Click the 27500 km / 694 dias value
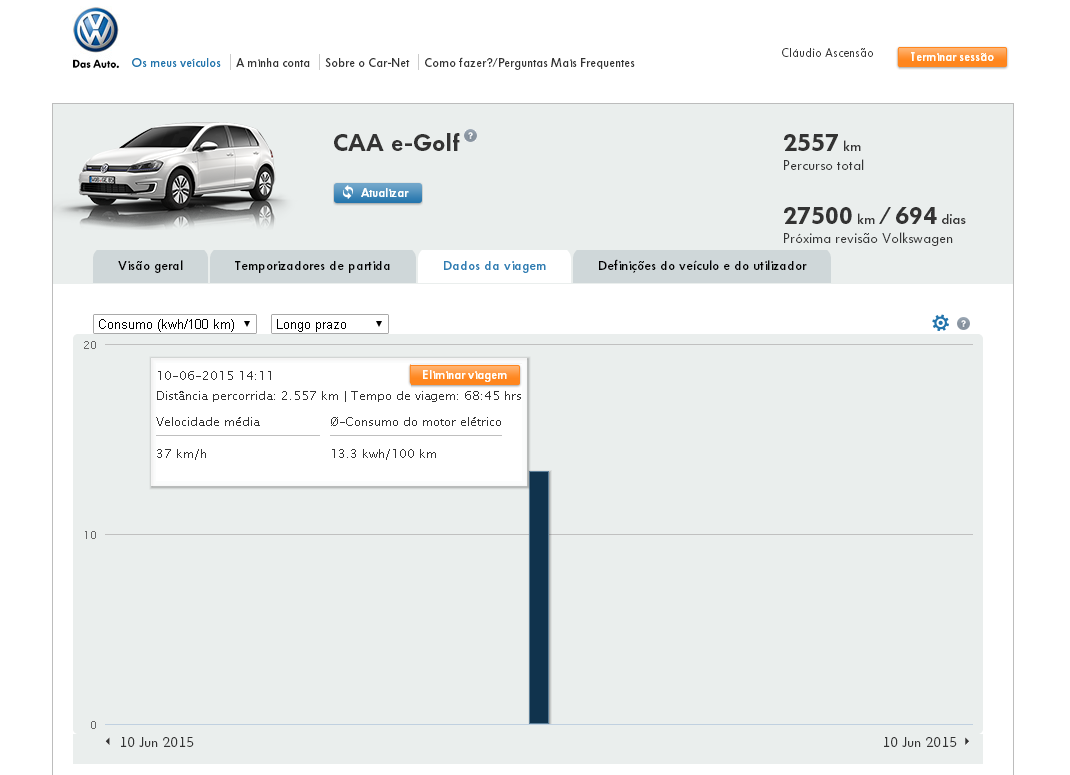The image size is (1070, 775). [874, 216]
